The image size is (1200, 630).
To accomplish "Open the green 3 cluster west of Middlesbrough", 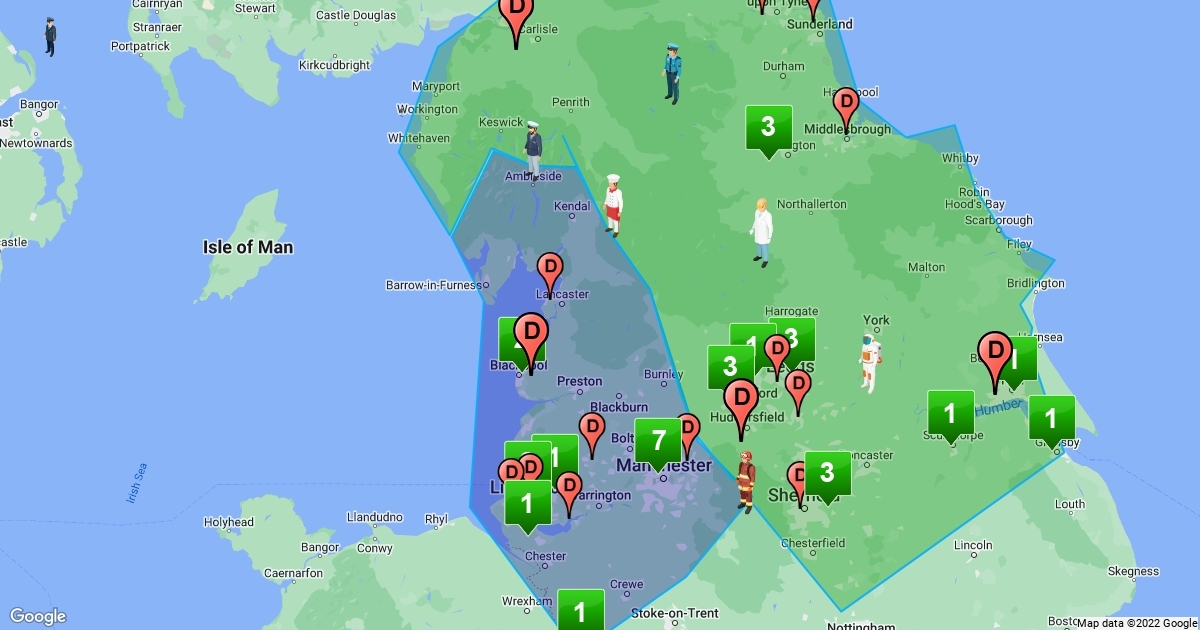I will click(768, 128).
